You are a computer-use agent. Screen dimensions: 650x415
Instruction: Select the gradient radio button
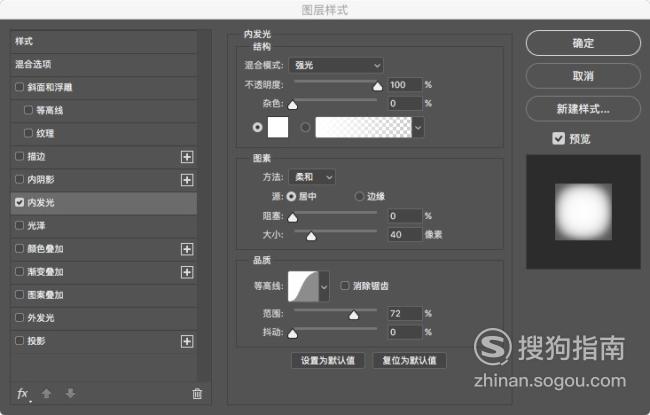click(305, 127)
